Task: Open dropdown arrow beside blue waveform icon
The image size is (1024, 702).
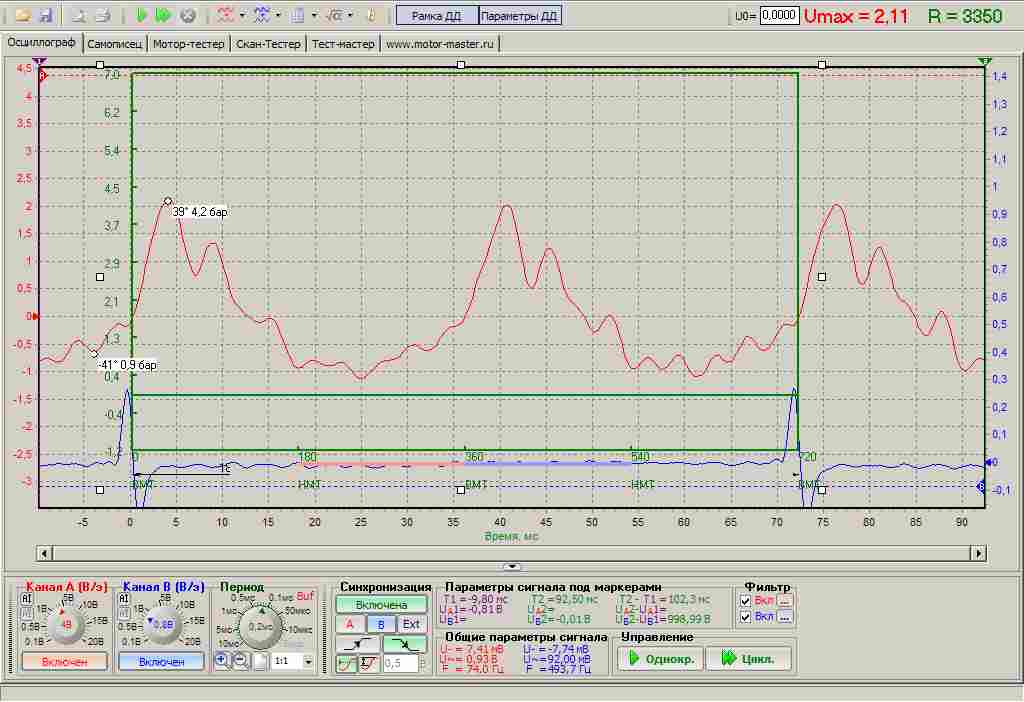Action: [x=279, y=15]
